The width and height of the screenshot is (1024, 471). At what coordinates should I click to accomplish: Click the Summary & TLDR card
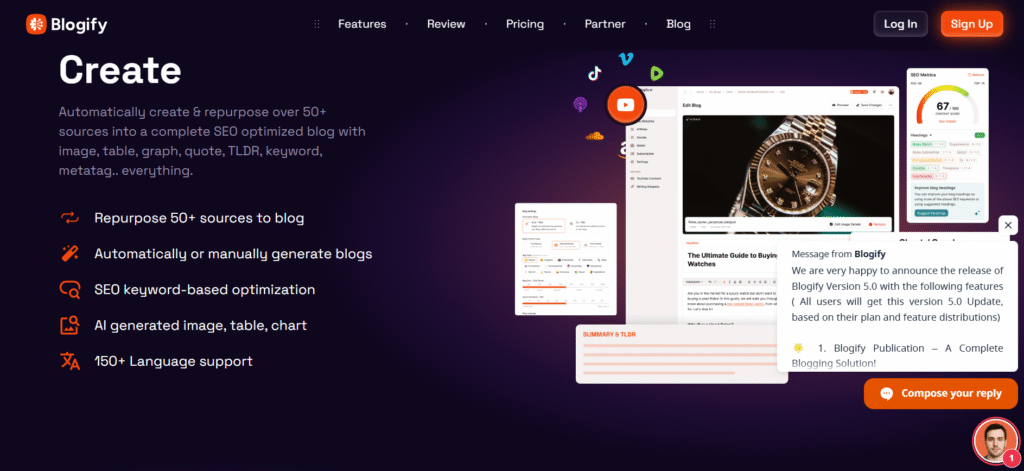682,354
